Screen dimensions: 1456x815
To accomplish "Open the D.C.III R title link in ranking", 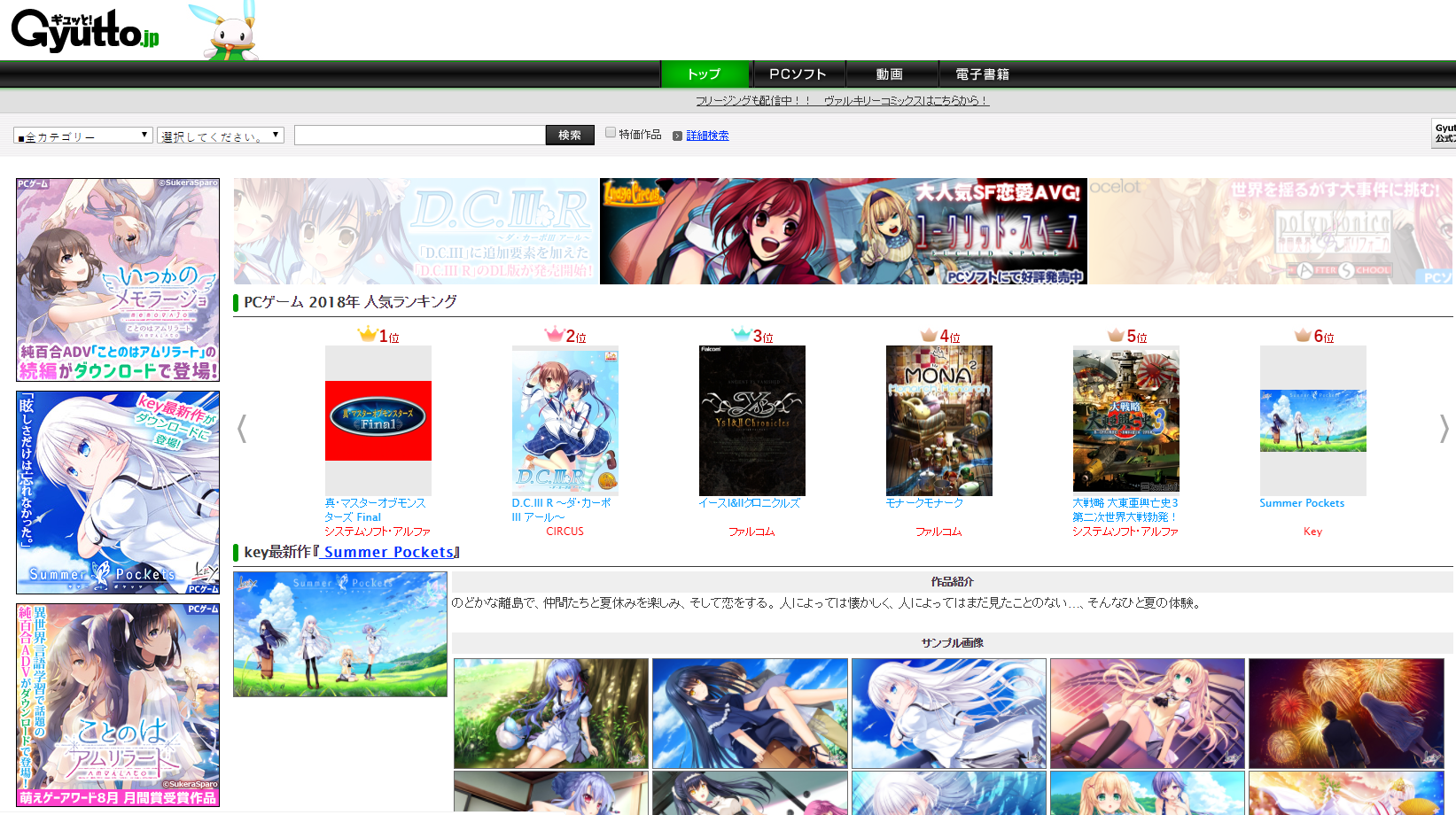I will pos(562,510).
